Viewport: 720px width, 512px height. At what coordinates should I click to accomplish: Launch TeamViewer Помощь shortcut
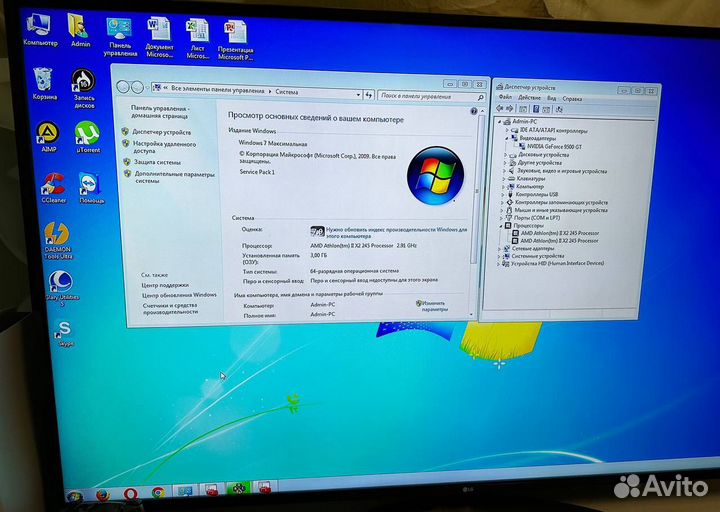coord(91,188)
